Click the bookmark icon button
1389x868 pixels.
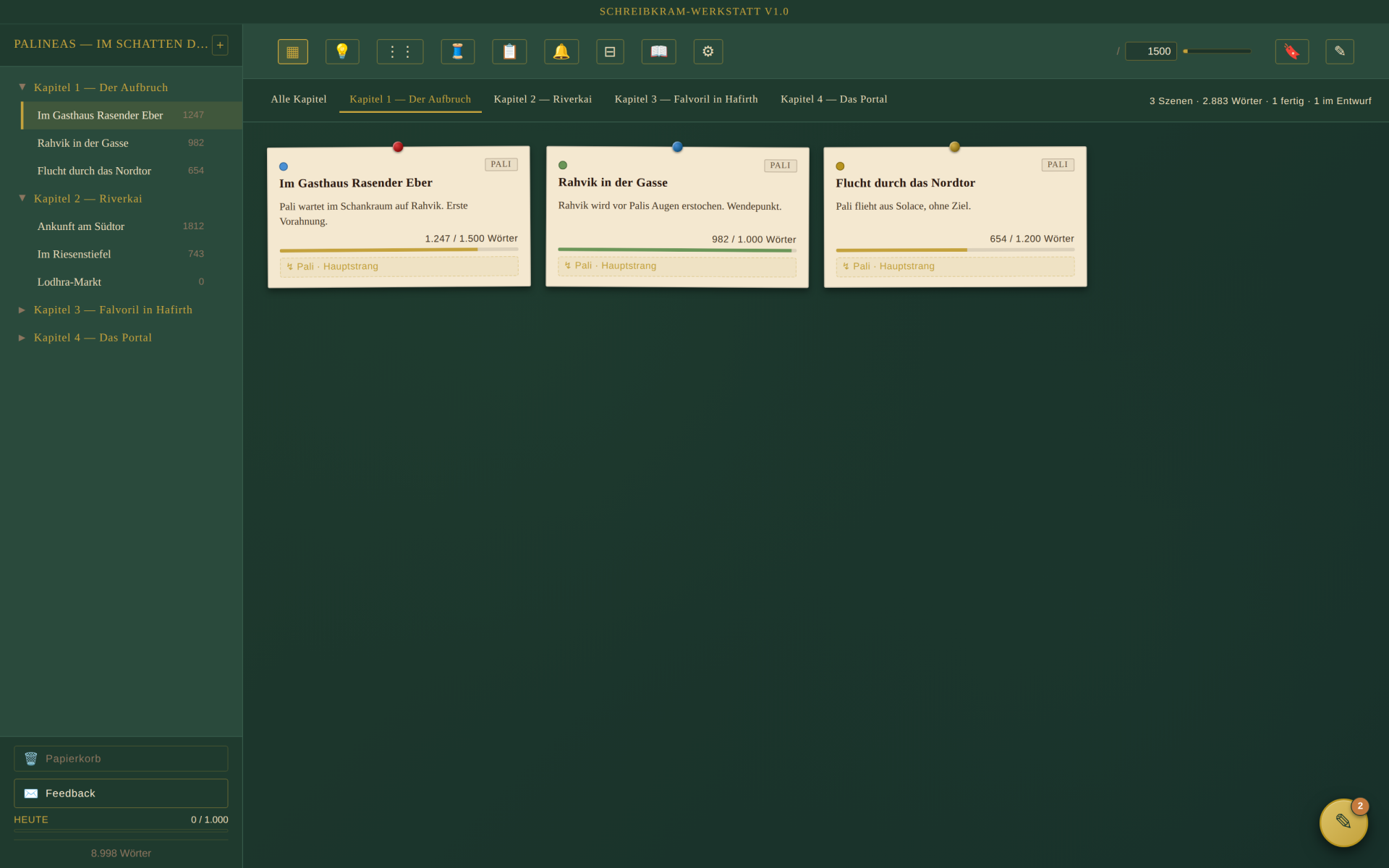[x=1291, y=51]
